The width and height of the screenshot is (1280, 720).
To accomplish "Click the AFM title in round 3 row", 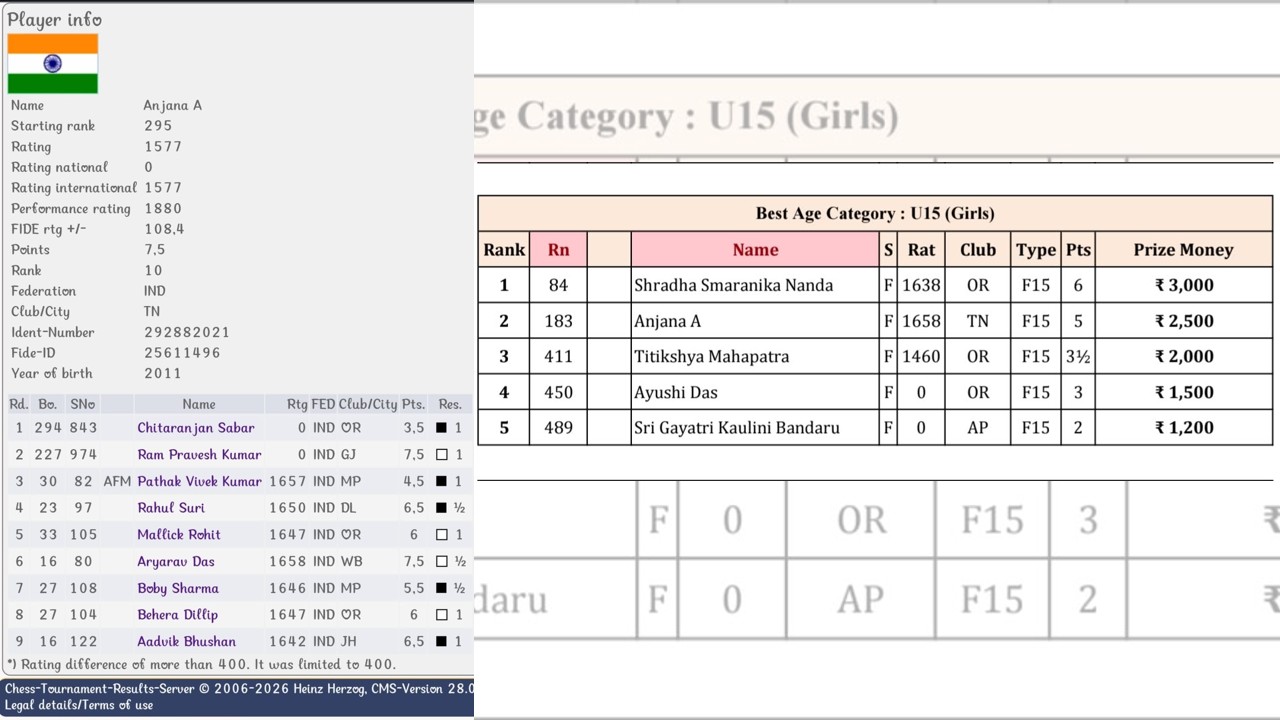I will (117, 481).
